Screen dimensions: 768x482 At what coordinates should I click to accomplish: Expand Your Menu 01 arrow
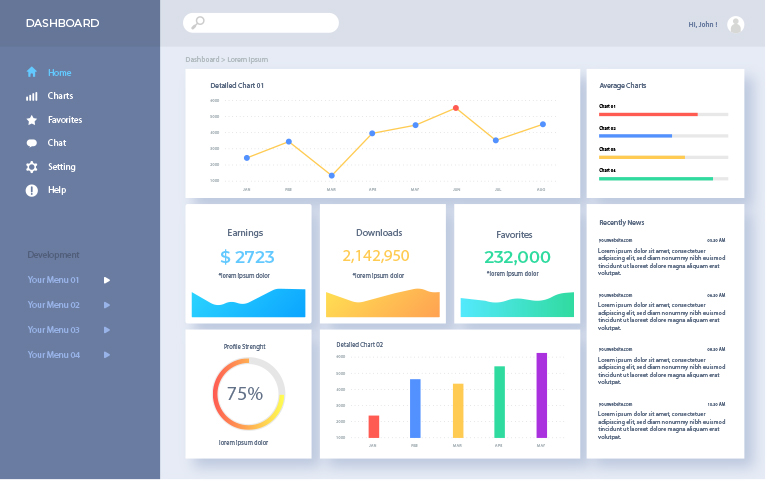point(107,280)
